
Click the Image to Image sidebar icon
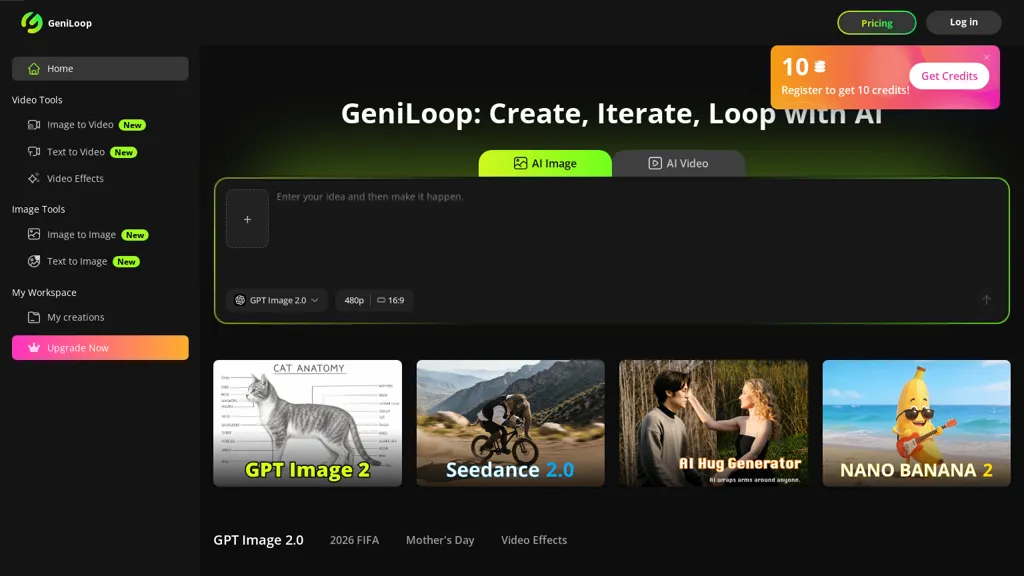[x=34, y=234]
